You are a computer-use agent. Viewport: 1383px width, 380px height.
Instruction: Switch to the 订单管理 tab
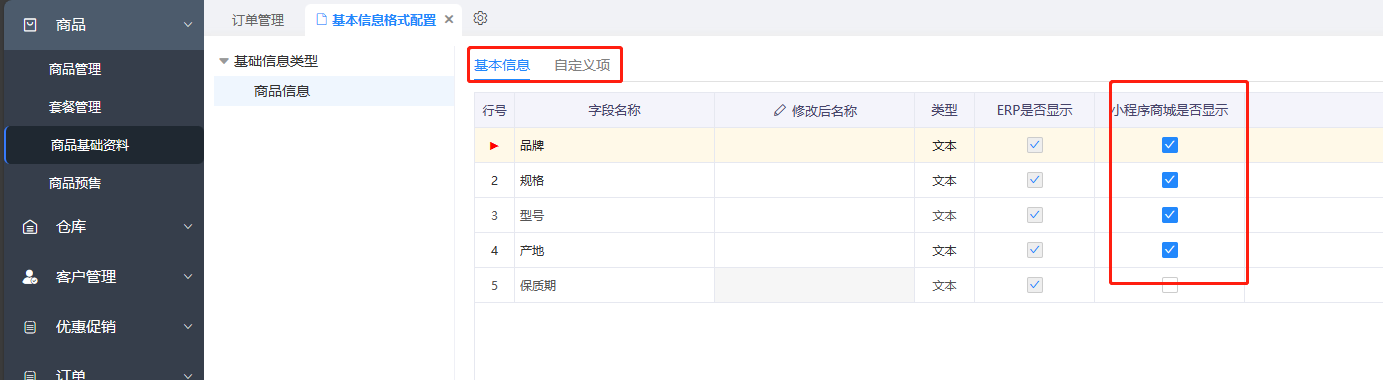click(x=258, y=19)
